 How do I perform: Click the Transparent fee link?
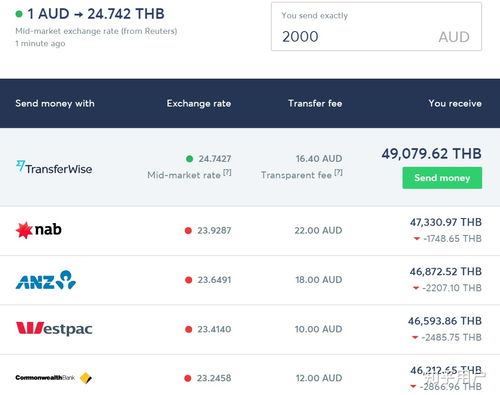click(296, 175)
